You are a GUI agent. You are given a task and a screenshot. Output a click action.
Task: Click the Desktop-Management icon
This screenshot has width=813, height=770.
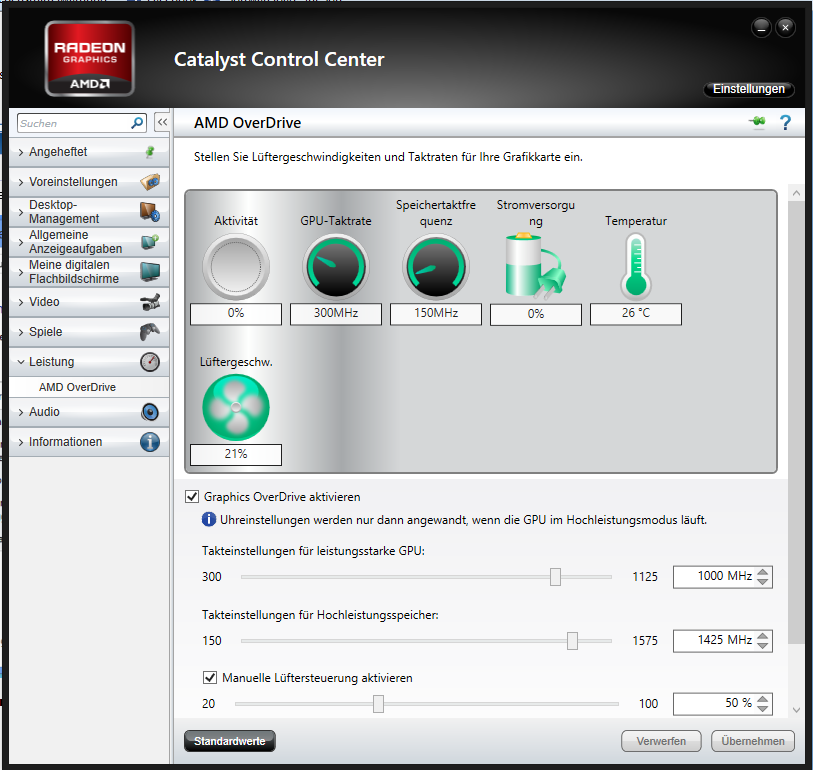pyautogui.click(x=150, y=212)
